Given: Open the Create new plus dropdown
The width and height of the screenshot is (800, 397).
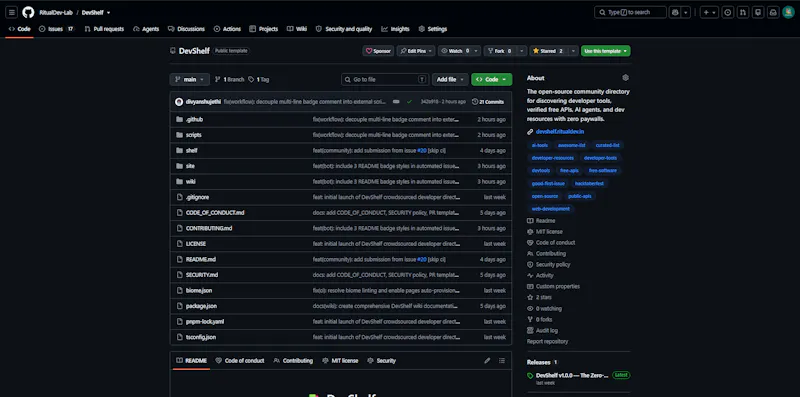Looking at the screenshot, I should coord(709,12).
